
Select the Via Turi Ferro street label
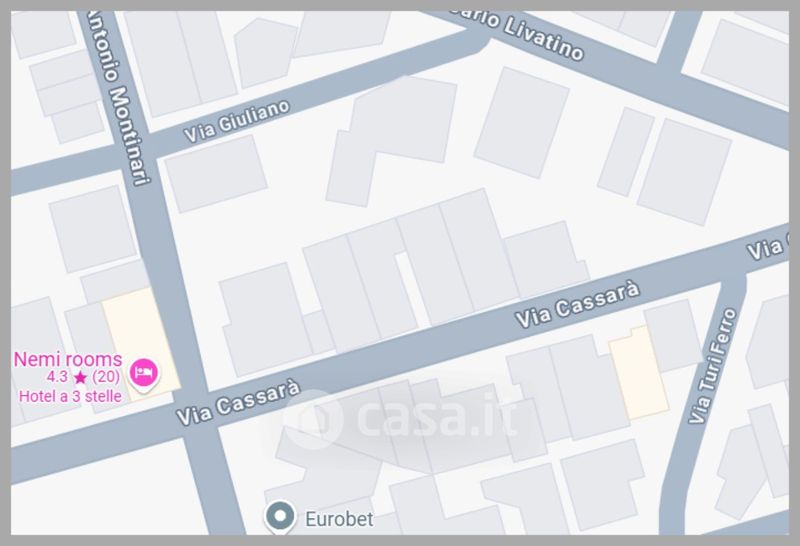click(713, 366)
